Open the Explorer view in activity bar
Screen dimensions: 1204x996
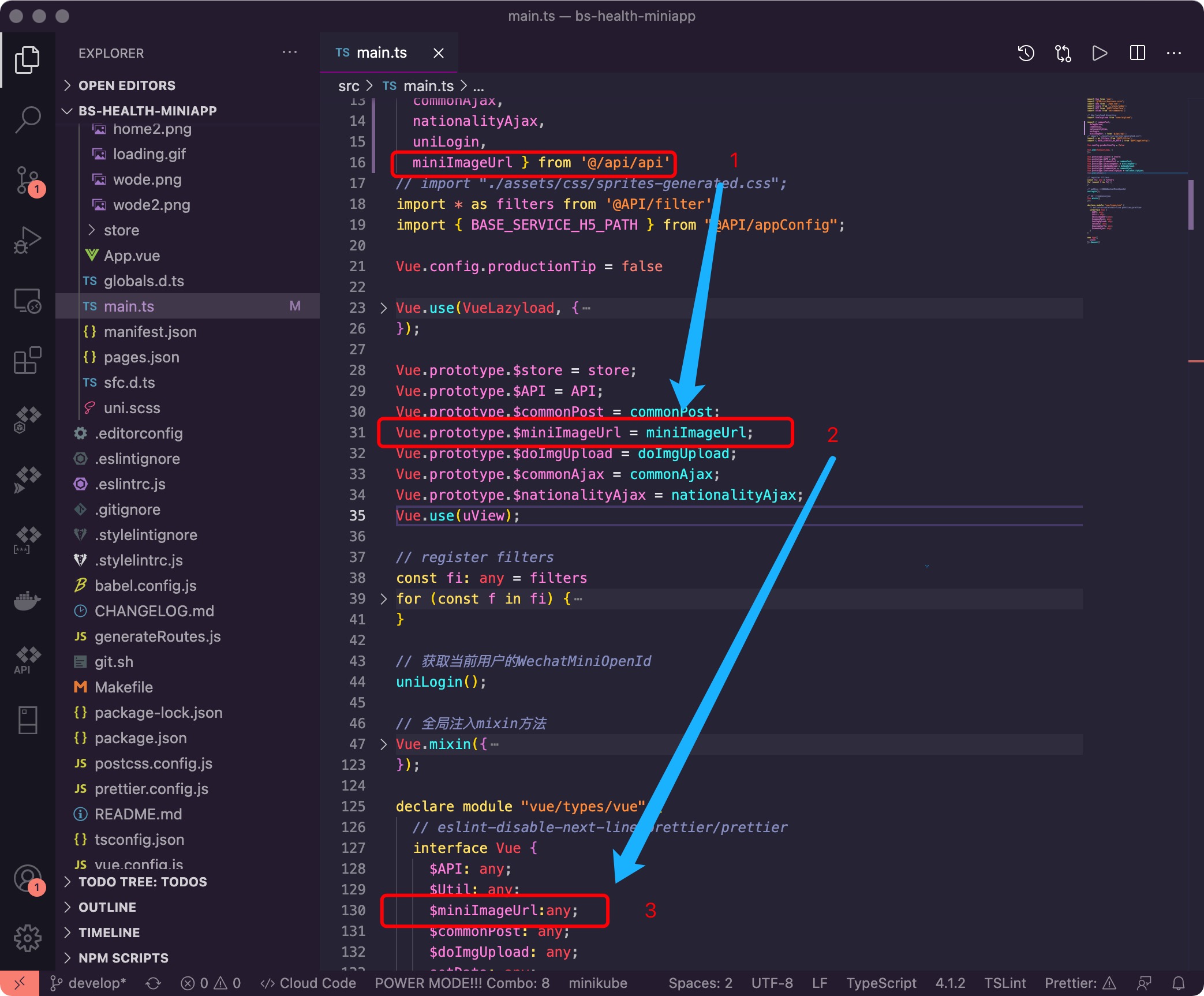click(27, 59)
